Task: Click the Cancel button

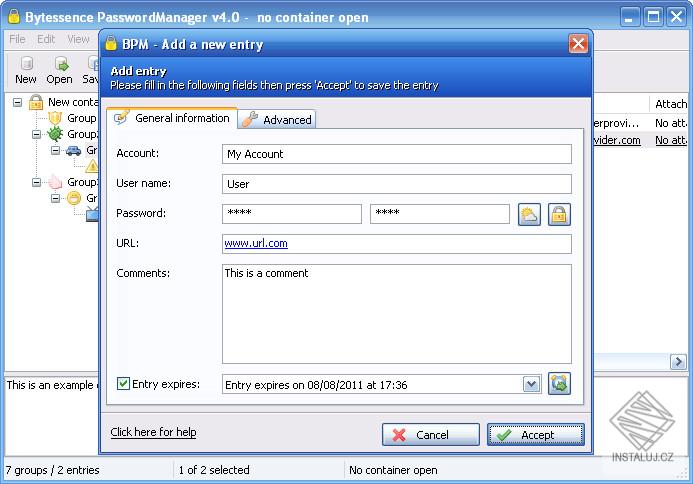Action: pos(431,434)
